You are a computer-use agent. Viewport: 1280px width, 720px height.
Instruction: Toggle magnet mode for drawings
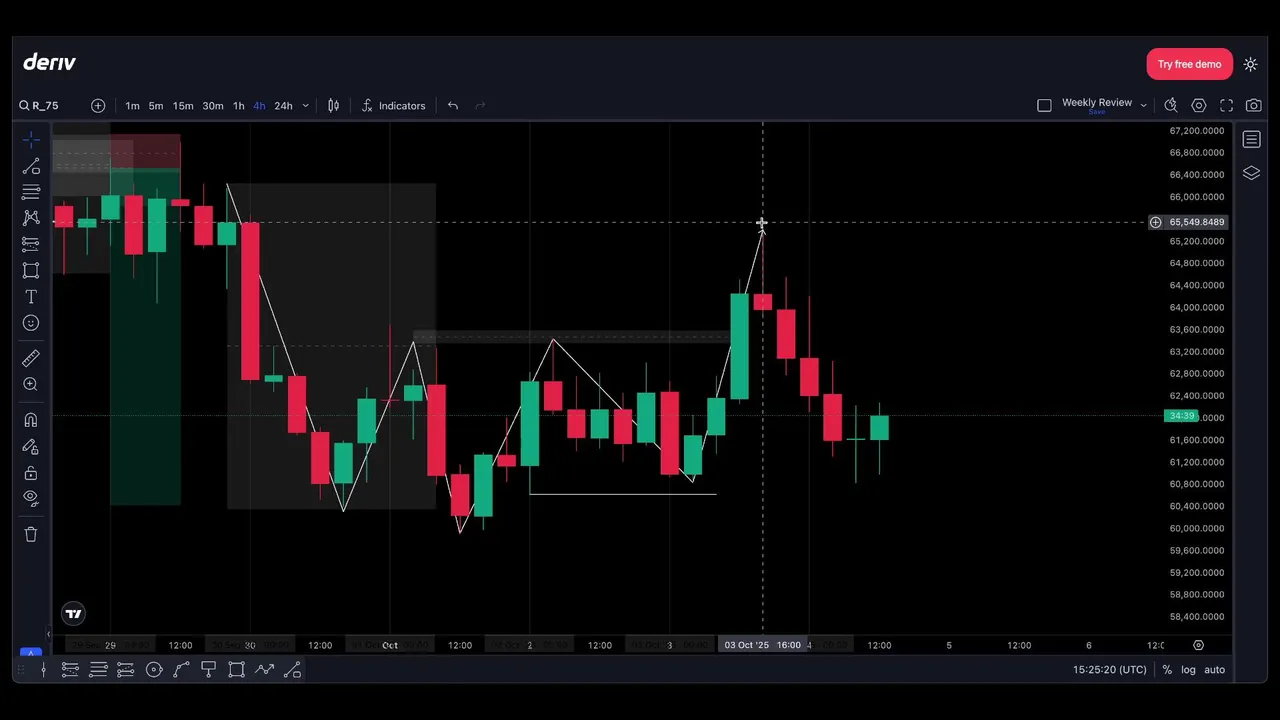(x=31, y=420)
